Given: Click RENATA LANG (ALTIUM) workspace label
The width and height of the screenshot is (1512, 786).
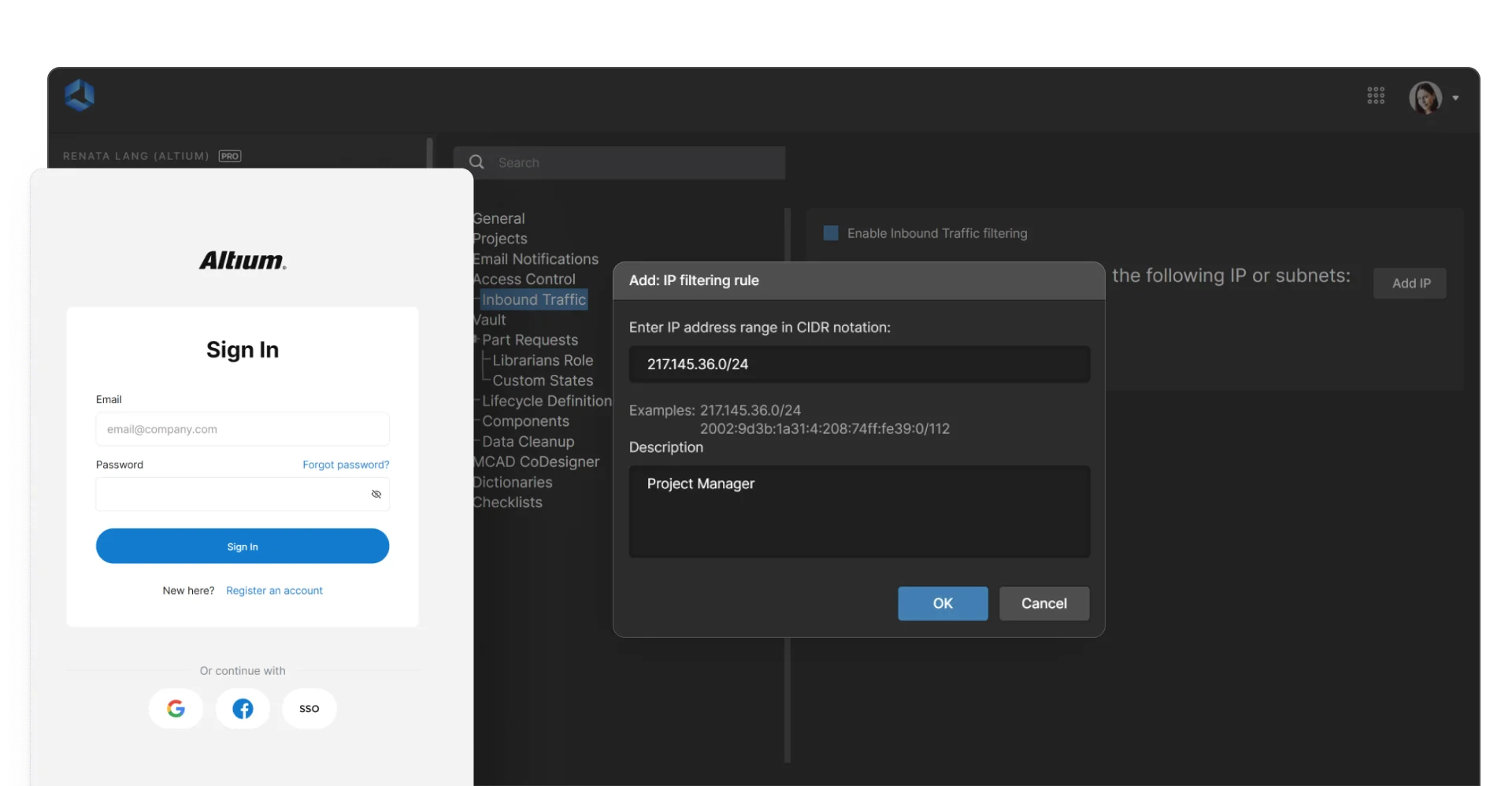Looking at the screenshot, I should 136,156.
